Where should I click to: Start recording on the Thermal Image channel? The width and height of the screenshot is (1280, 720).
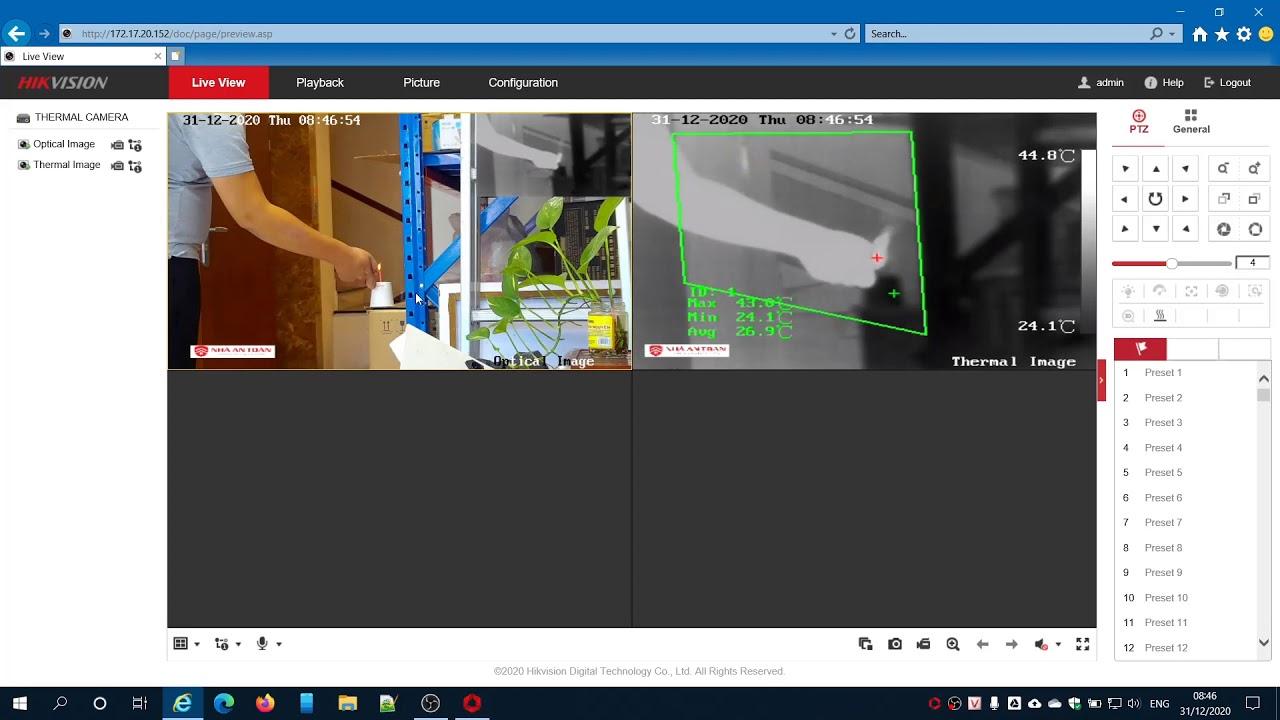click(x=117, y=166)
